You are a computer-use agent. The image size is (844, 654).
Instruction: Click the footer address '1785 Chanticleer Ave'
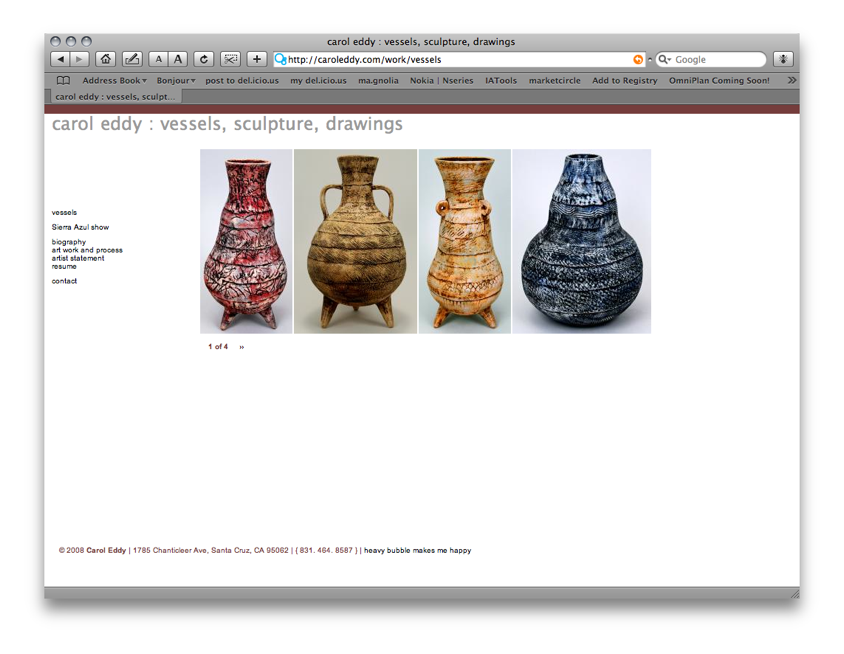tap(170, 550)
